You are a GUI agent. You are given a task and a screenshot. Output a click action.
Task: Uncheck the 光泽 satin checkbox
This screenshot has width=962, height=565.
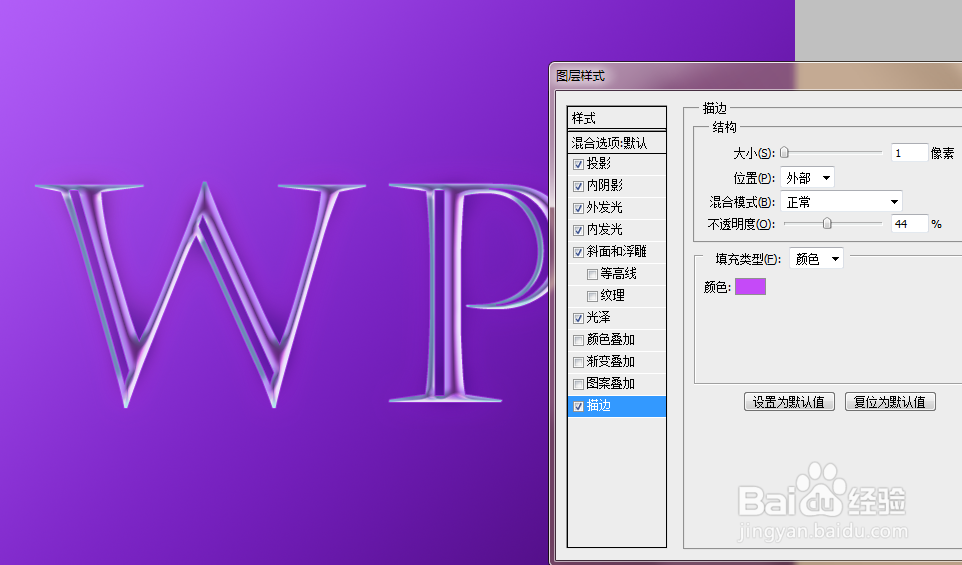[x=578, y=318]
